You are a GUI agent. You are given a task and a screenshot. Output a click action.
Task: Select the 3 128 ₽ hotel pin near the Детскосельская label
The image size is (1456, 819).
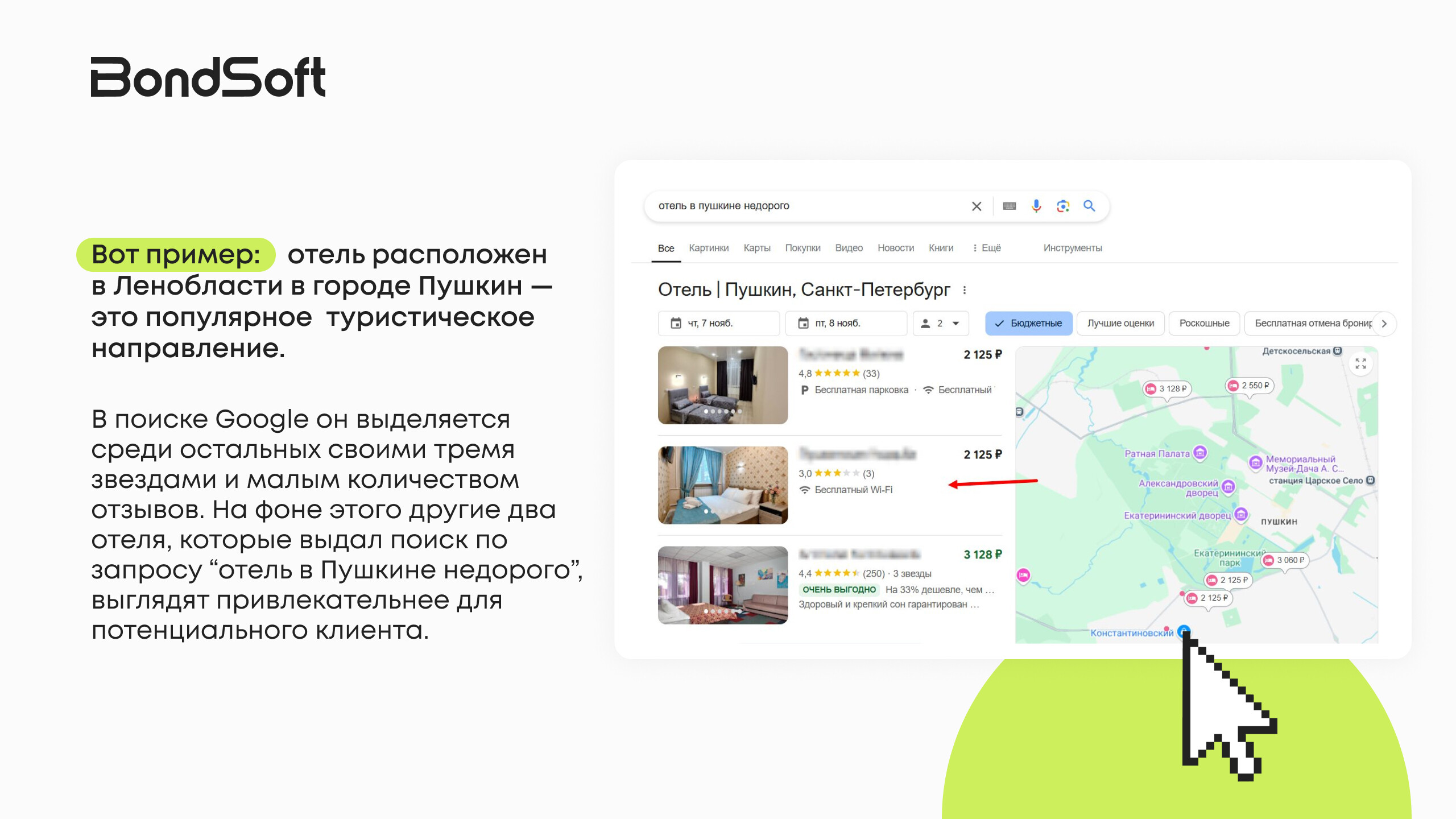pyautogui.click(x=1167, y=389)
